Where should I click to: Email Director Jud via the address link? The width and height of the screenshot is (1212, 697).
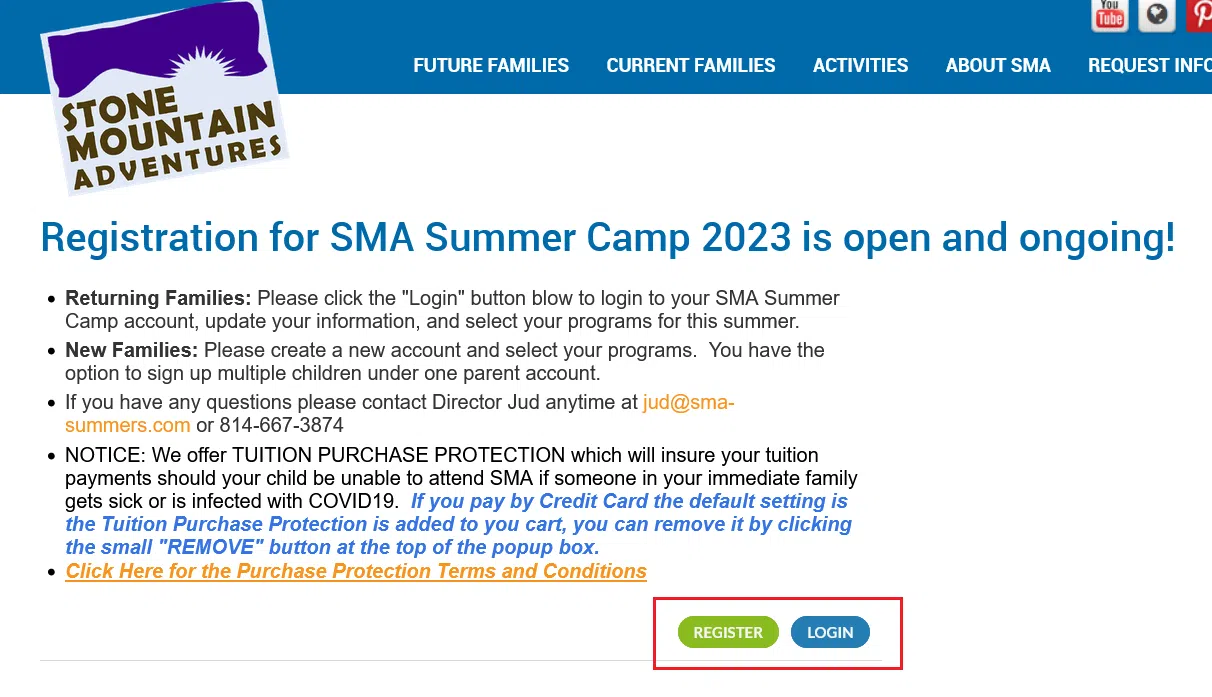point(688,402)
